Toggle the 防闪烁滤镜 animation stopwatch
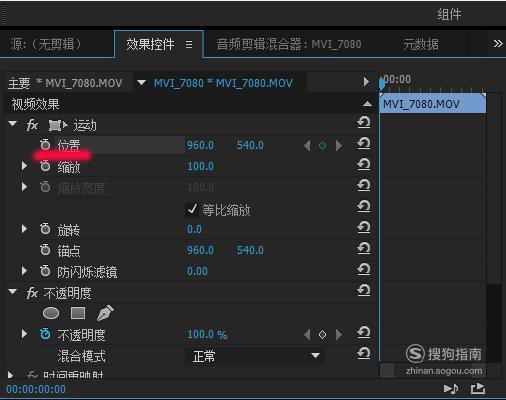Image resolution: width=506 pixels, height=400 pixels. coord(45,271)
